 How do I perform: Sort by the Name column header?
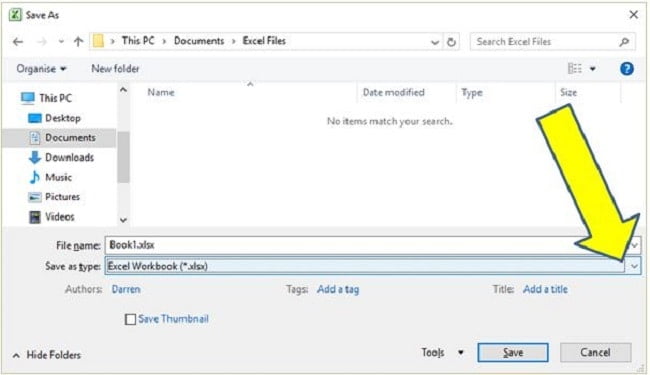(161, 92)
